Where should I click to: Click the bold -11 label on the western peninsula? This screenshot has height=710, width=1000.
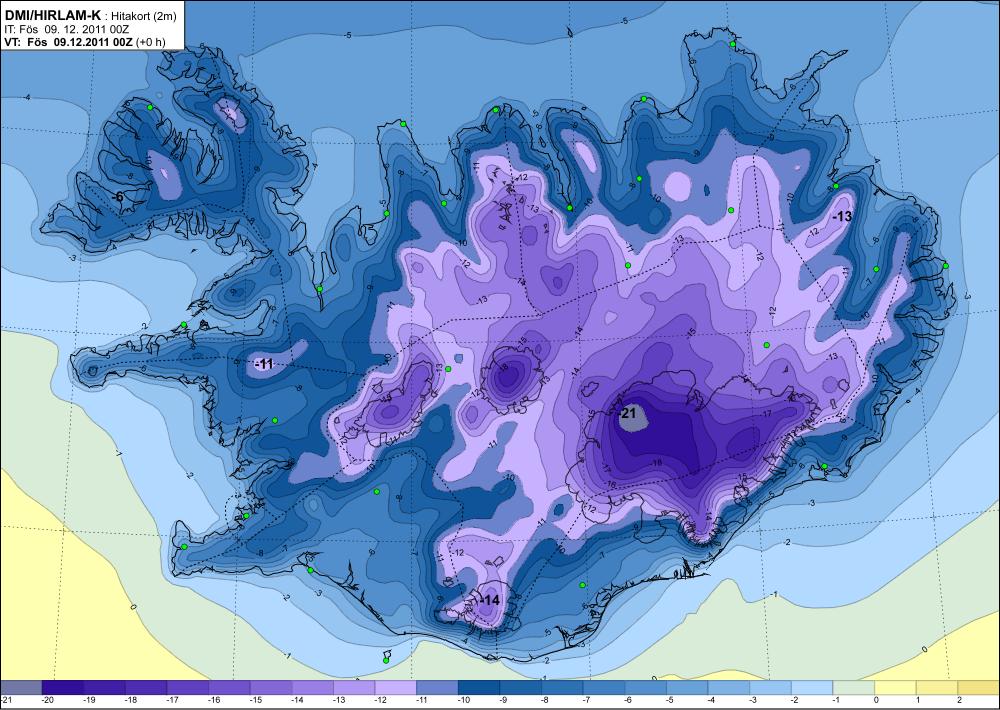point(264,364)
